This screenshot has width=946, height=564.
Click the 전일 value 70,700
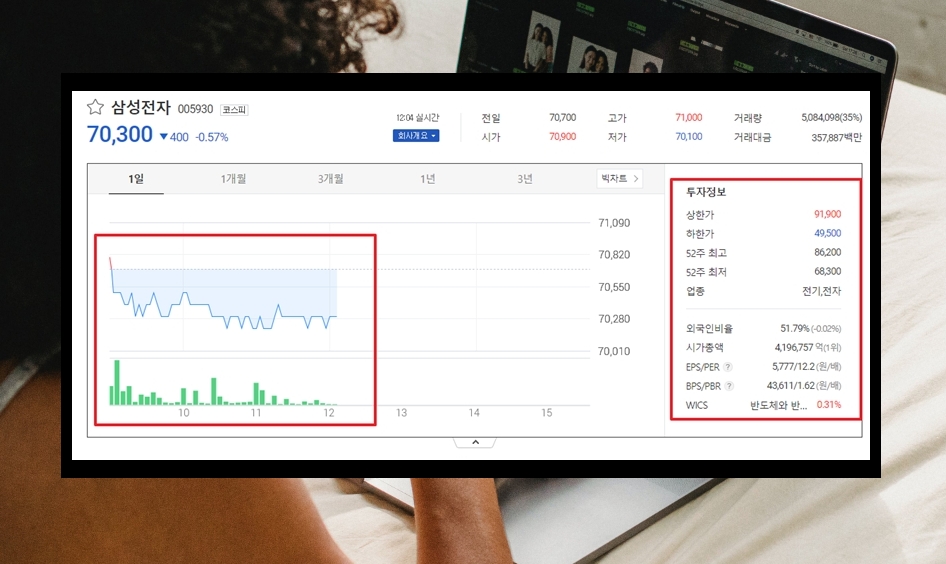coord(562,118)
